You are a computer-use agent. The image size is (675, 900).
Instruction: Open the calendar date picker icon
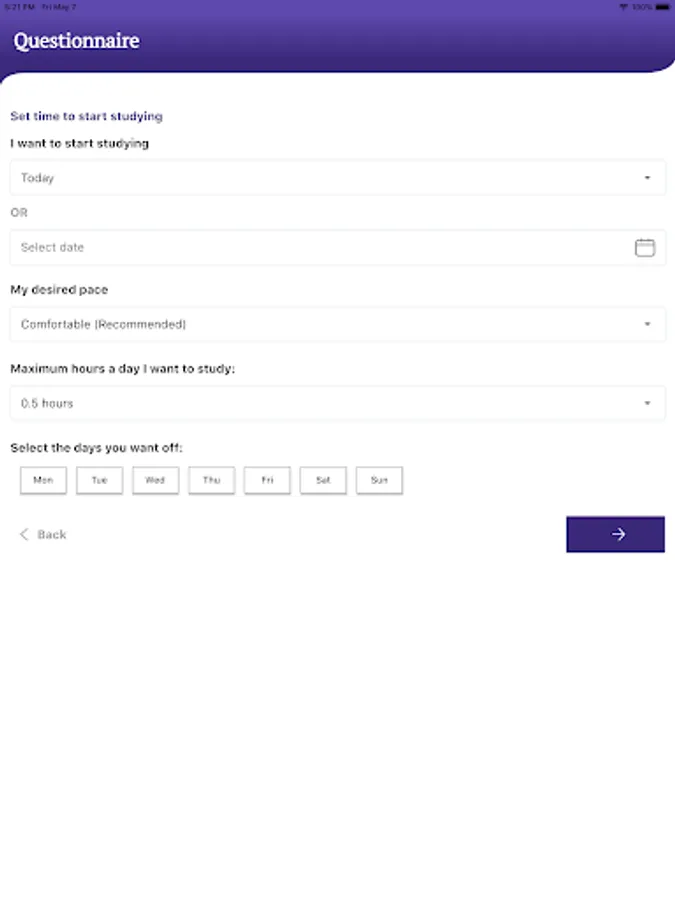[645, 248]
